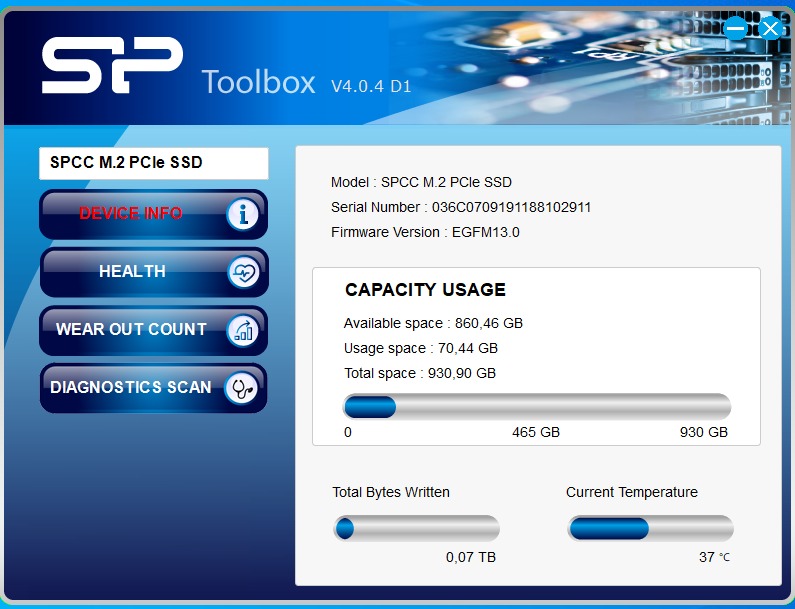This screenshot has width=795, height=609.
Task: Click the Toolbox V4.0.4 D1 version text
Action: [306, 83]
